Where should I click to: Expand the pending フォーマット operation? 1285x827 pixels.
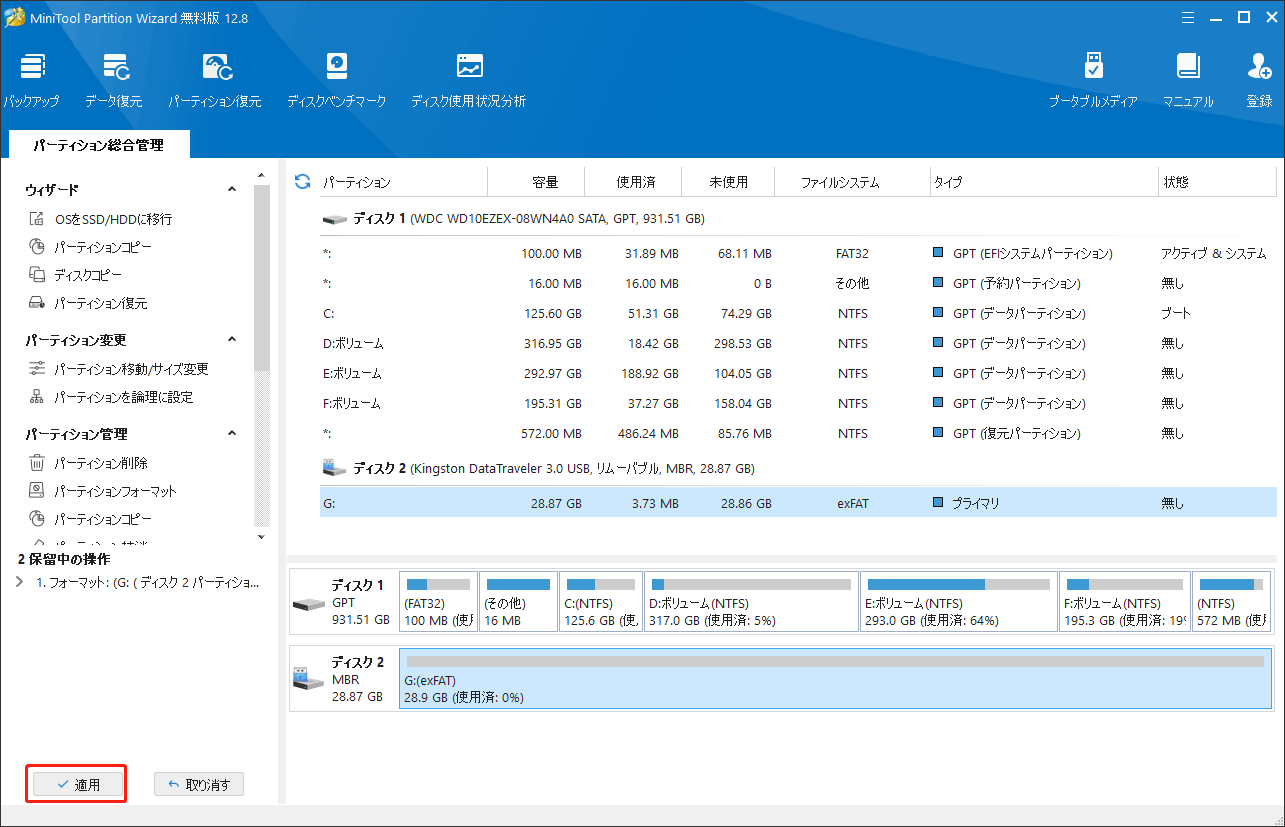(x=21, y=582)
